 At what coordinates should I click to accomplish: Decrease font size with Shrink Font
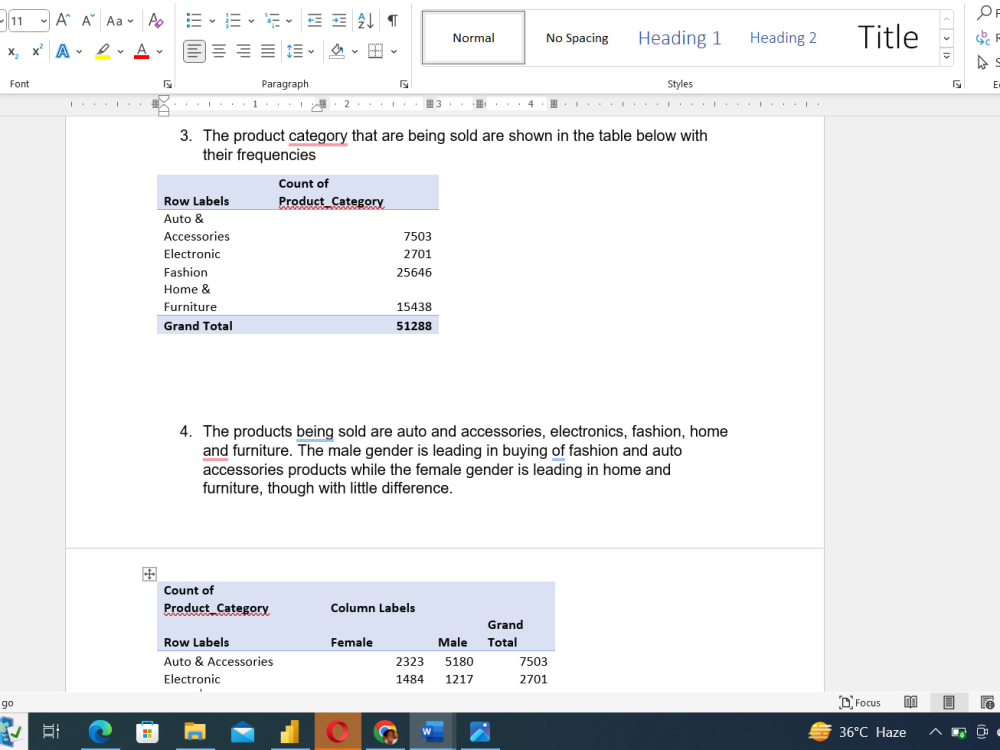click(88, 20)
